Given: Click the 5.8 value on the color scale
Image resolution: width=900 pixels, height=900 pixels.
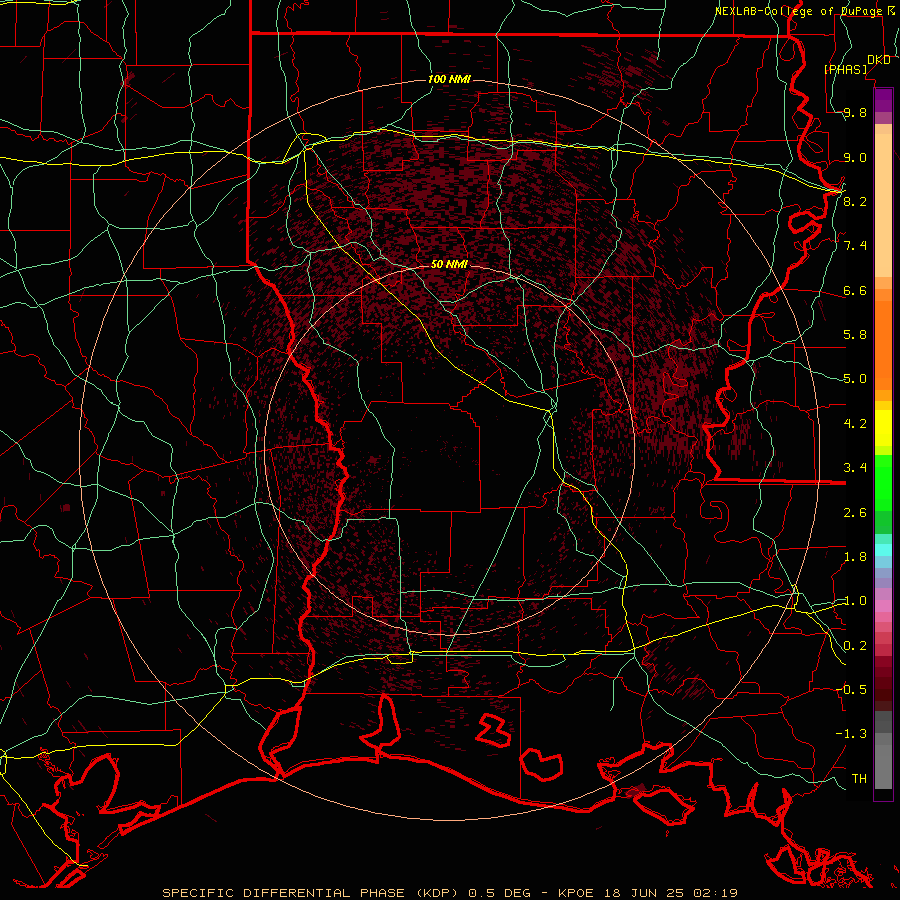Looking at the screenshot, I should pos(855,335).
